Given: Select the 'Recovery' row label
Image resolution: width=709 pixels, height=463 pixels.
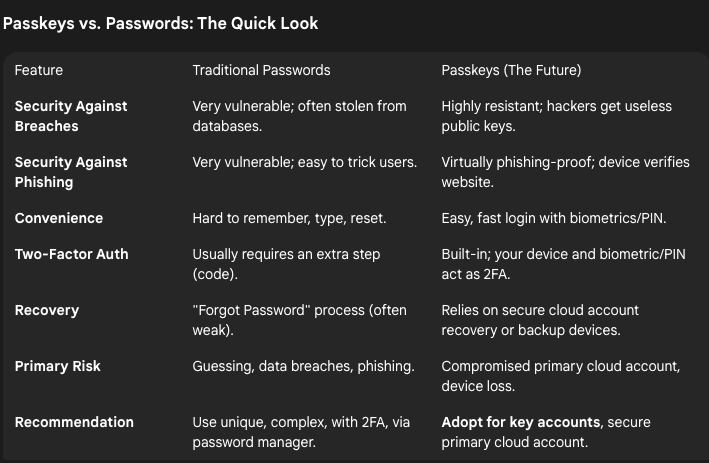Looking at the screenshot, I should [48, 310].
